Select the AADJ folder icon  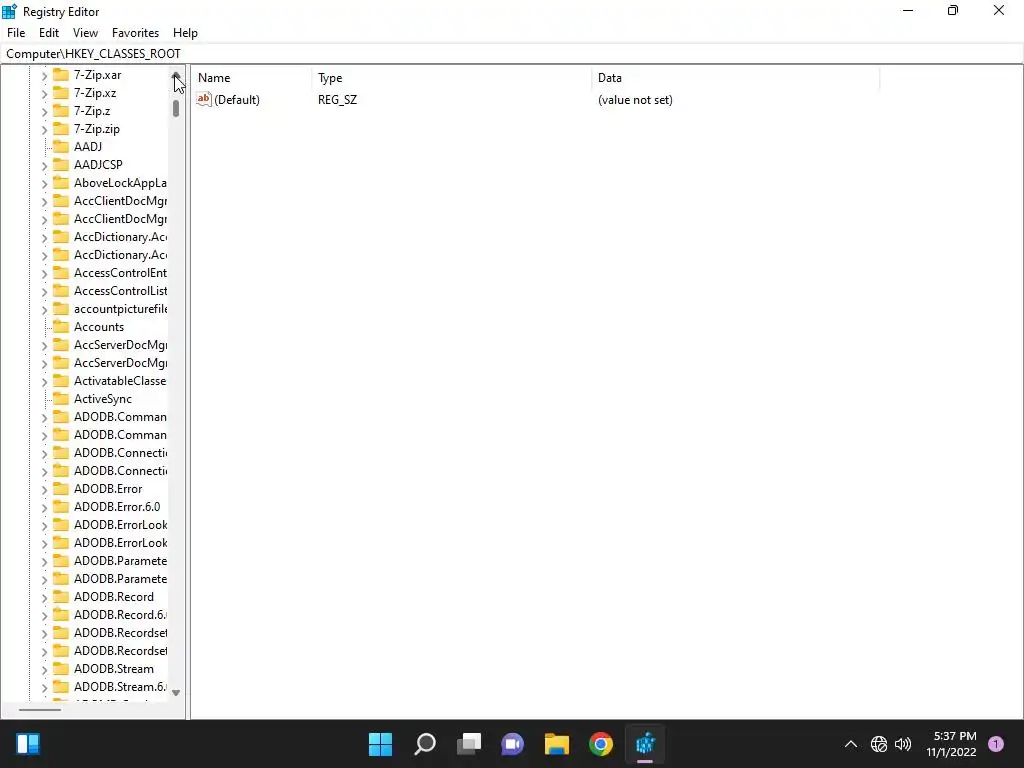pyautogui.click(x=61, y=146)
